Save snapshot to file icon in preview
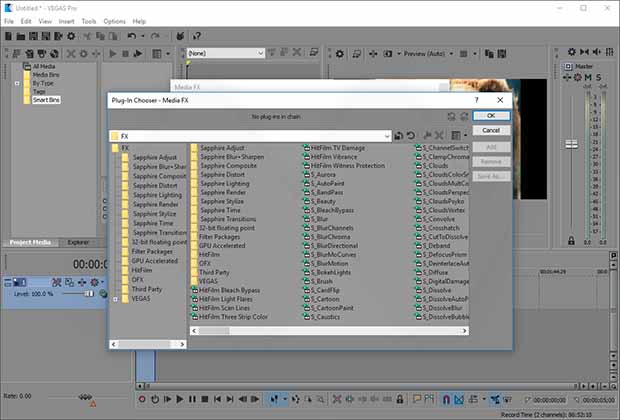 pyautogui.click(x=502, y=53)
